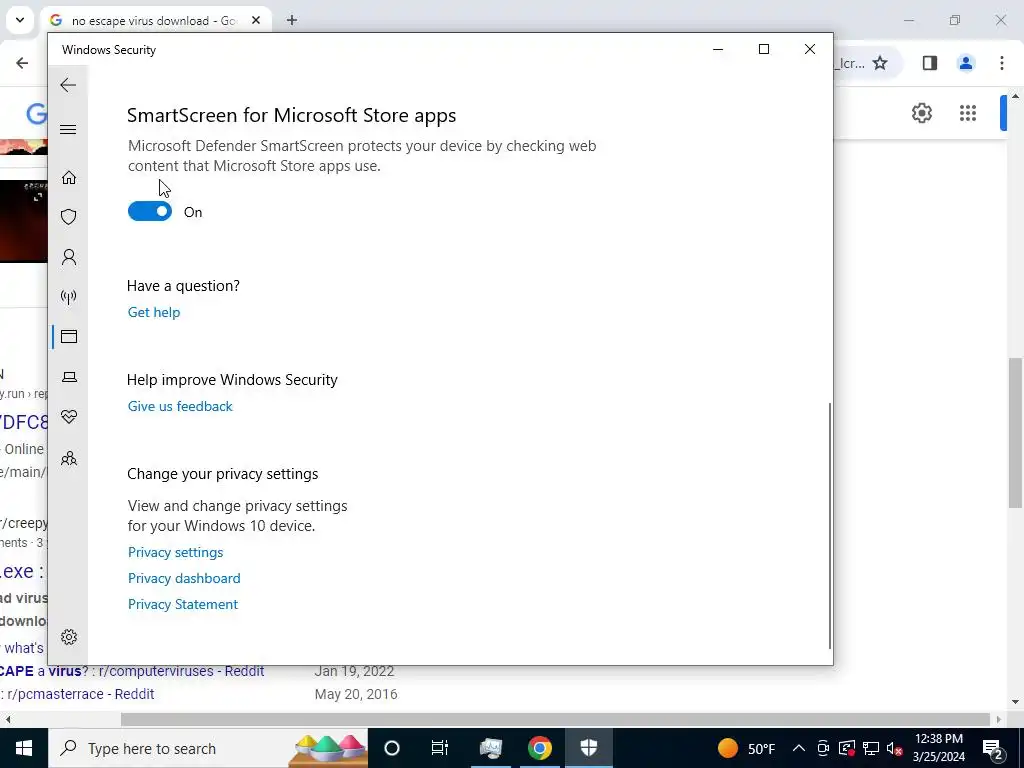Open Family options icon
1024x768 pixels.
[x=69, y=458]
